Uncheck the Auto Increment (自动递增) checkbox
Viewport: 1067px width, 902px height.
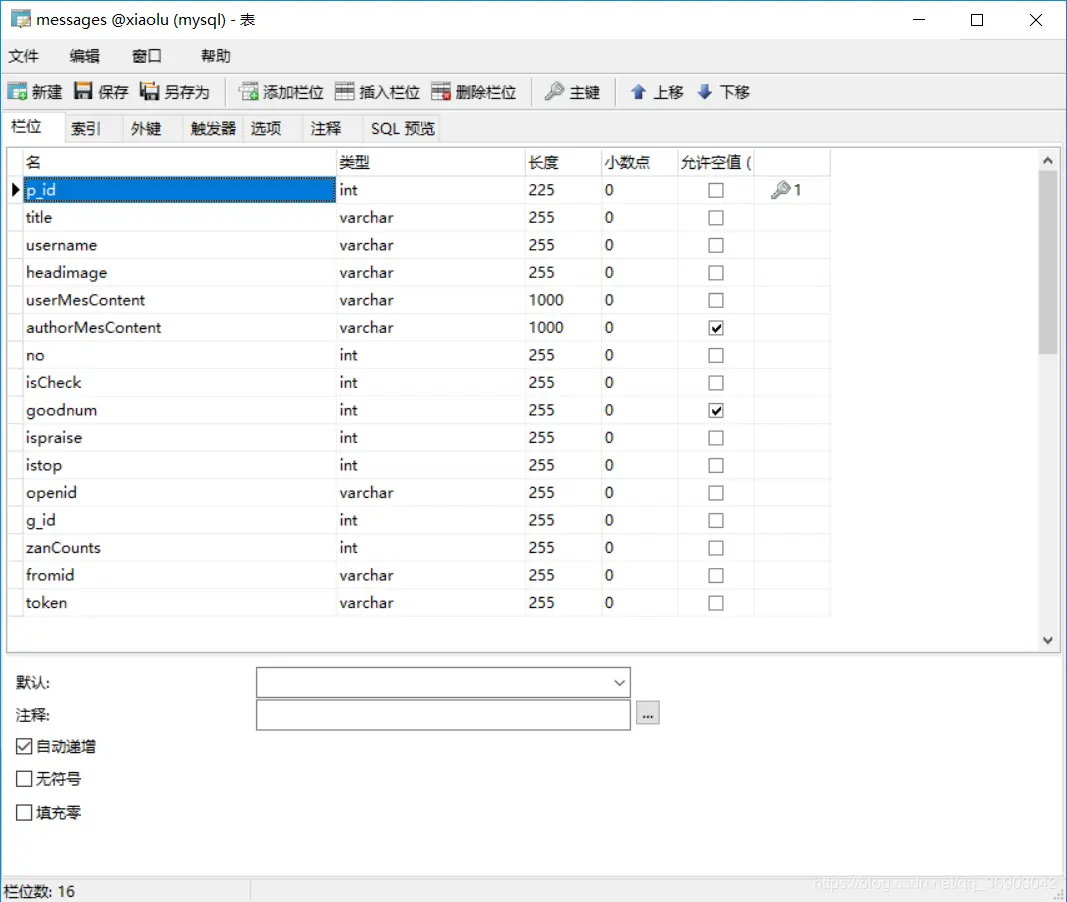(x=24, y=746)
